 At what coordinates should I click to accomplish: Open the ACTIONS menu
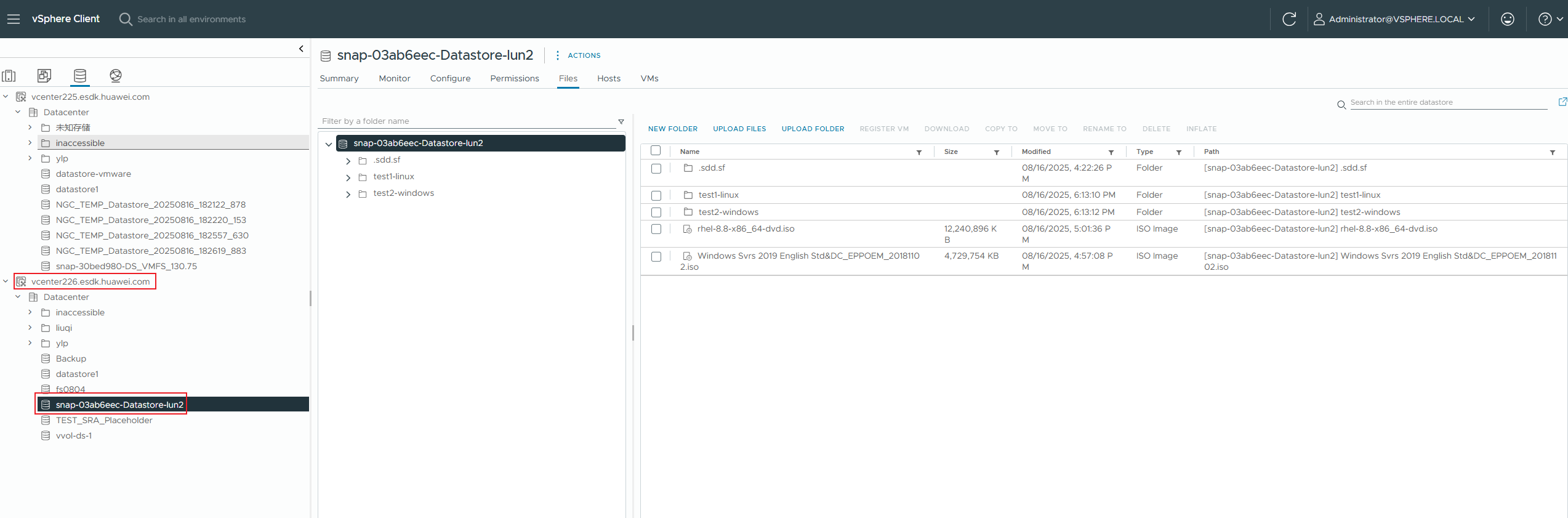[x=577, y=55]
